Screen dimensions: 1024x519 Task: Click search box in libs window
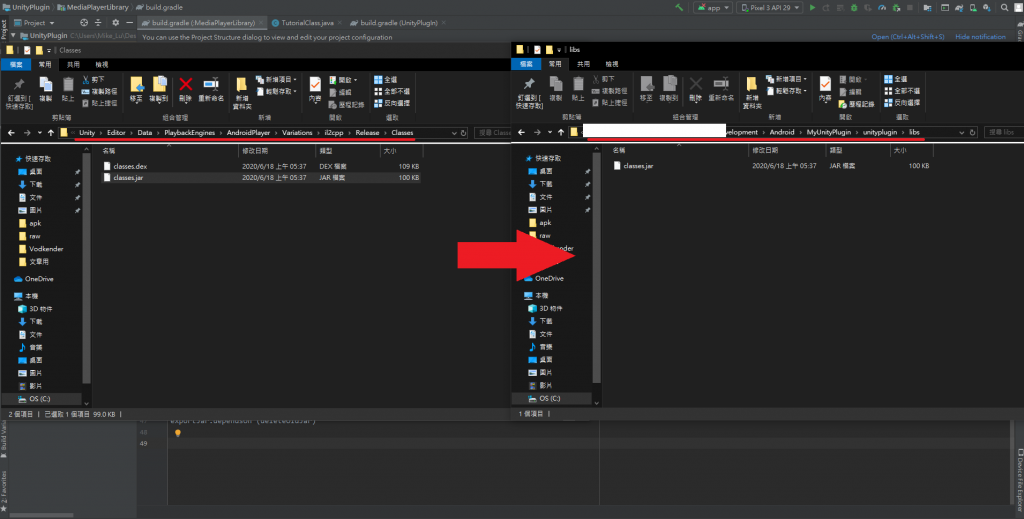point(1002,132)
